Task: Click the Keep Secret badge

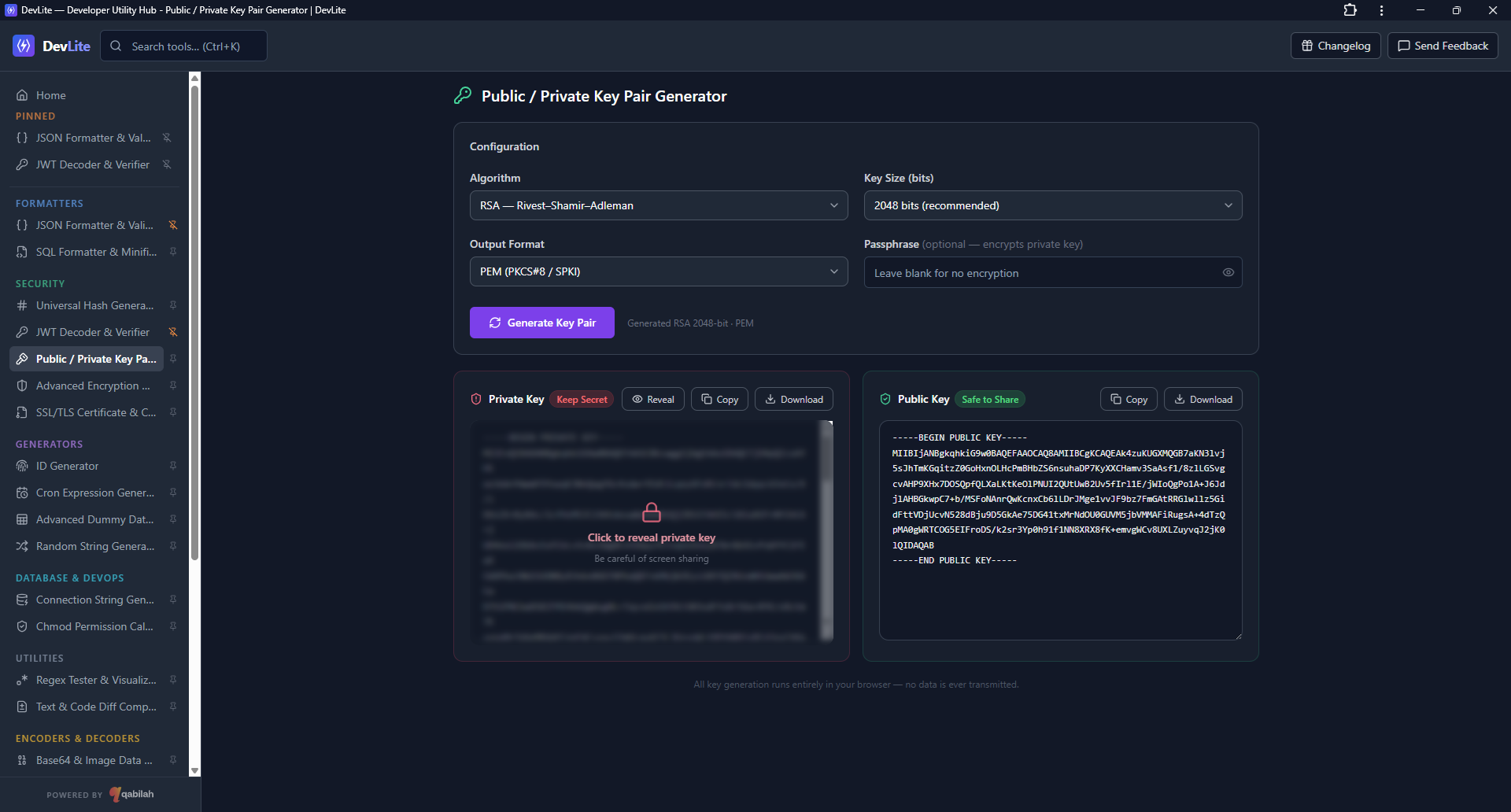Action: [x=582, y=399]
